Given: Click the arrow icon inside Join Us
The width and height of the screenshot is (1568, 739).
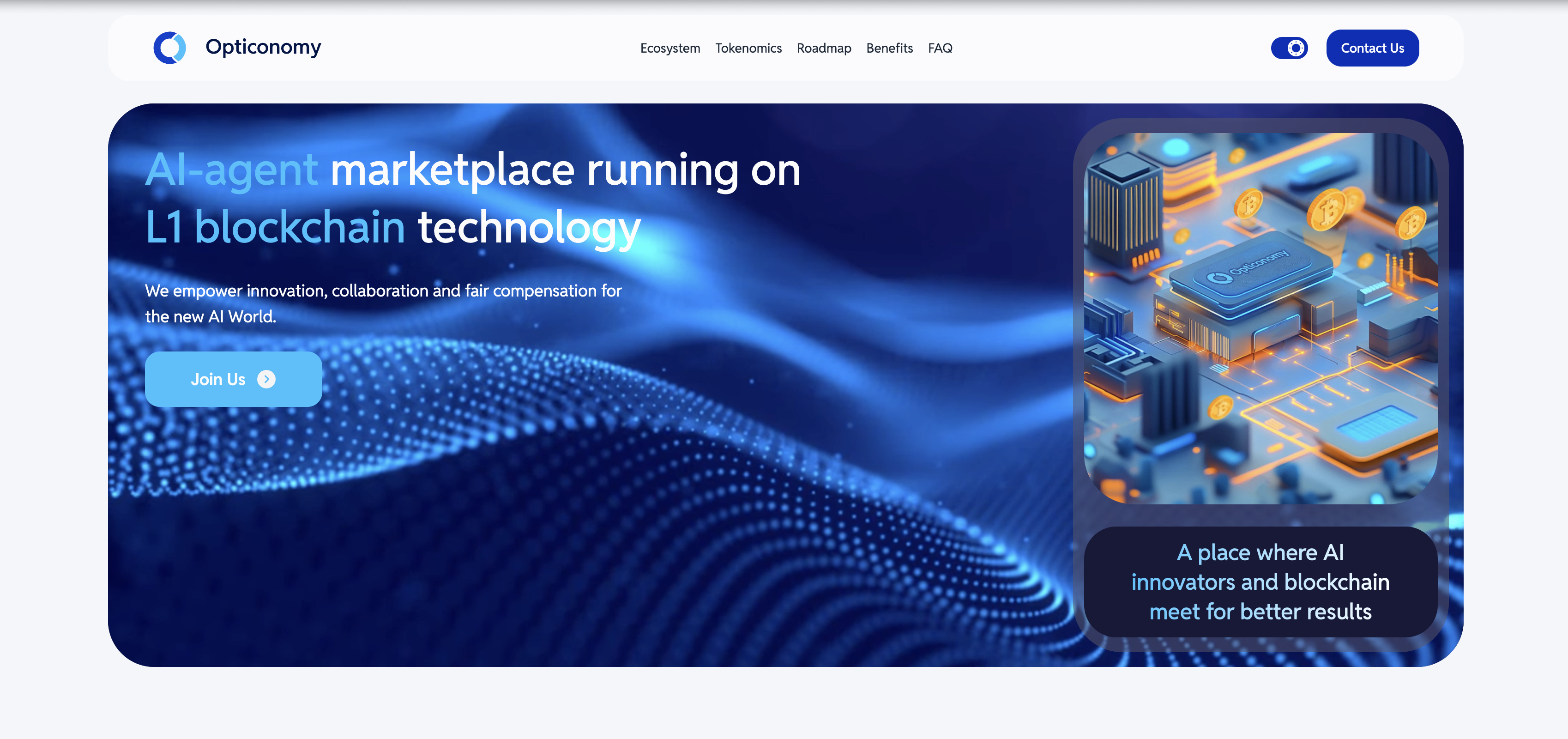Looking at the screenshot, I should point(266,379).
